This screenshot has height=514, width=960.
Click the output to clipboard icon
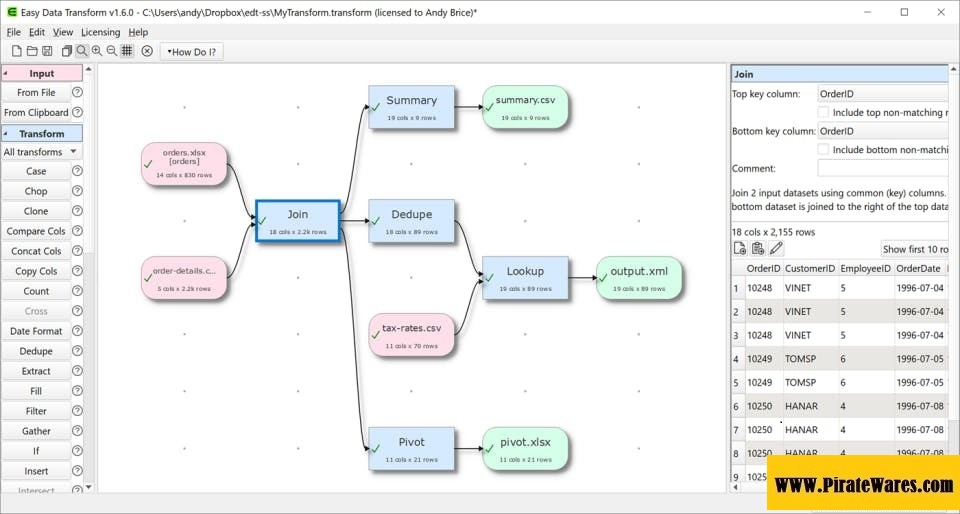[758, 248]
